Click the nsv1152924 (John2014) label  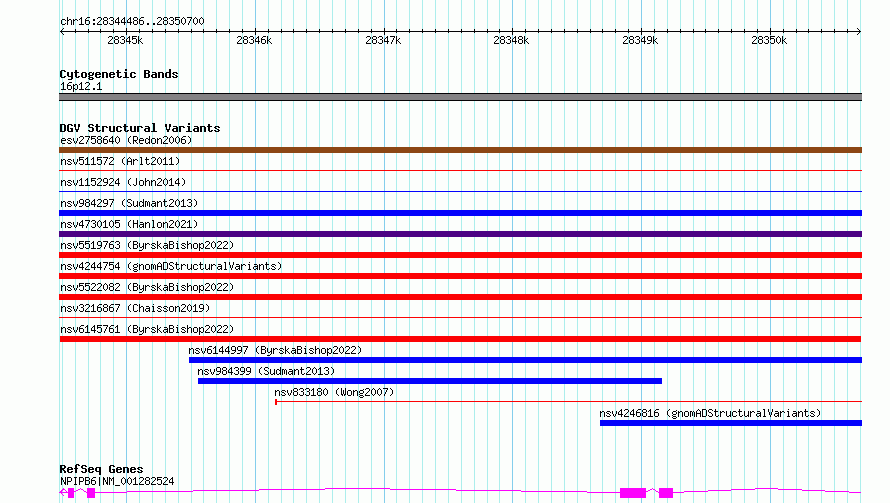[123, 182]
